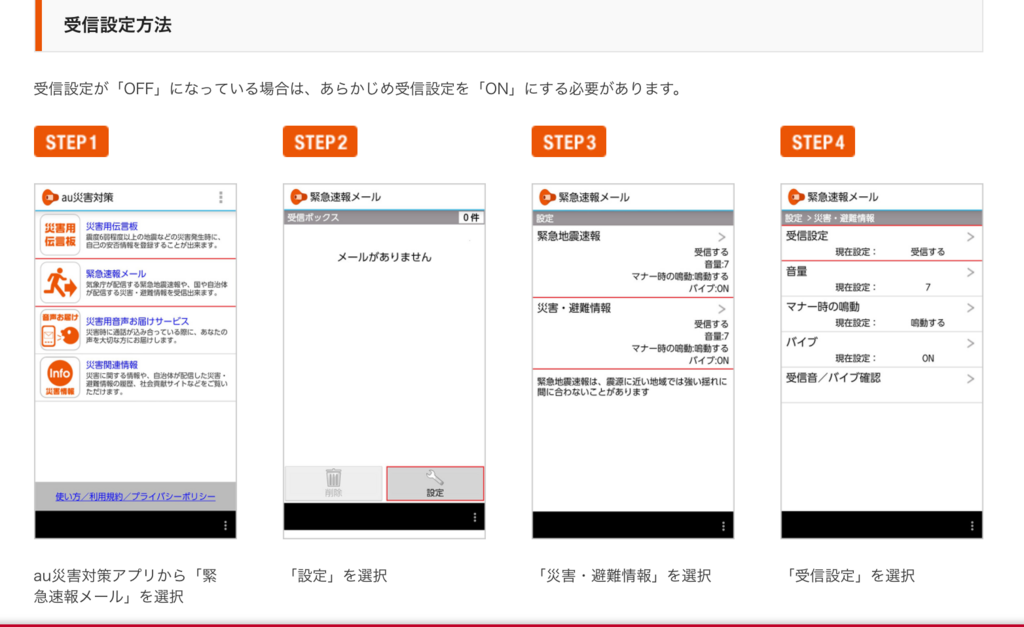This screenshot has height=627, width=1024.
Task: Click the 0件 mail counter in STEP2
Action: [471, 217]
